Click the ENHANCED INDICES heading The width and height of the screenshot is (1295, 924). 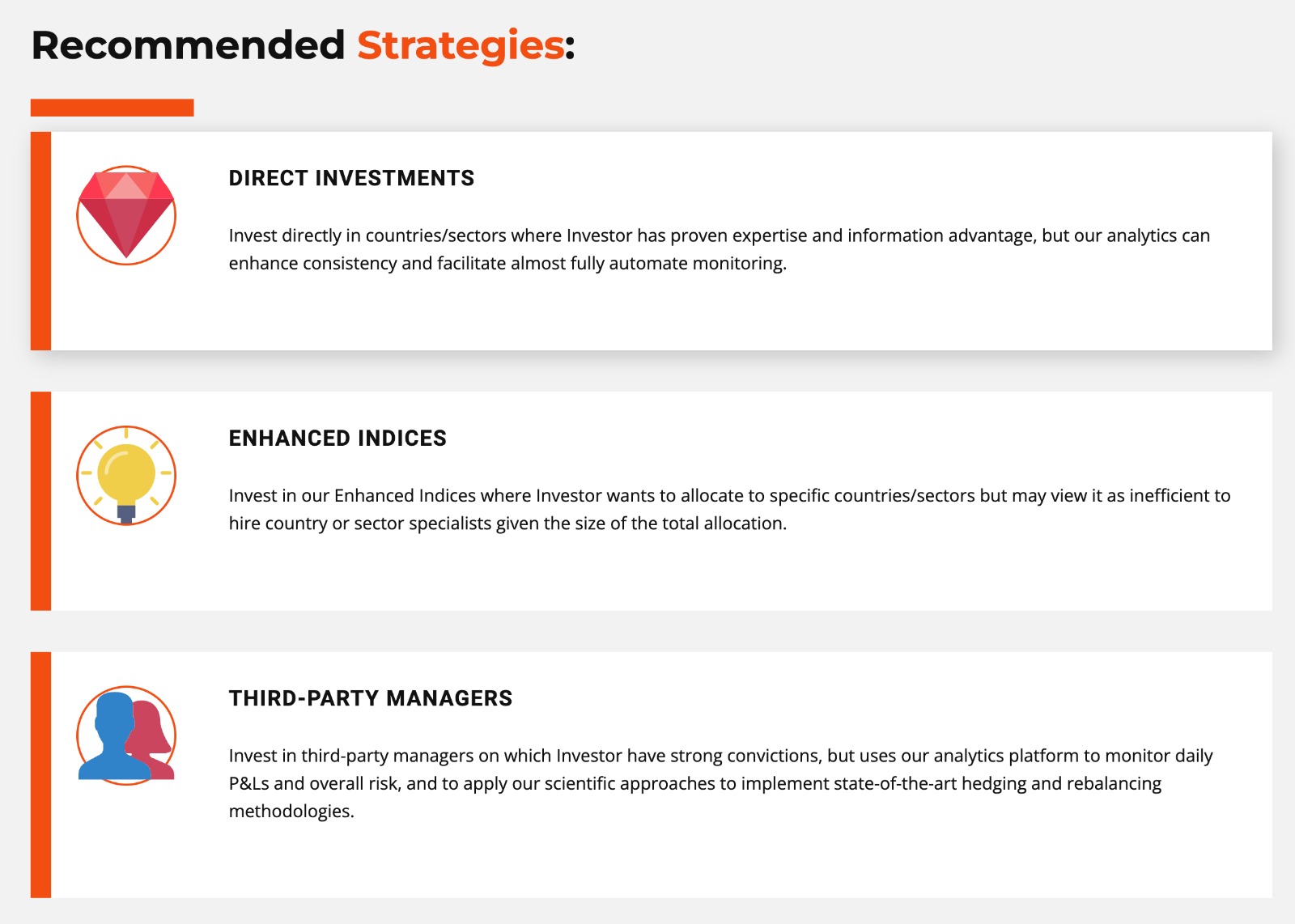[338, 438]
